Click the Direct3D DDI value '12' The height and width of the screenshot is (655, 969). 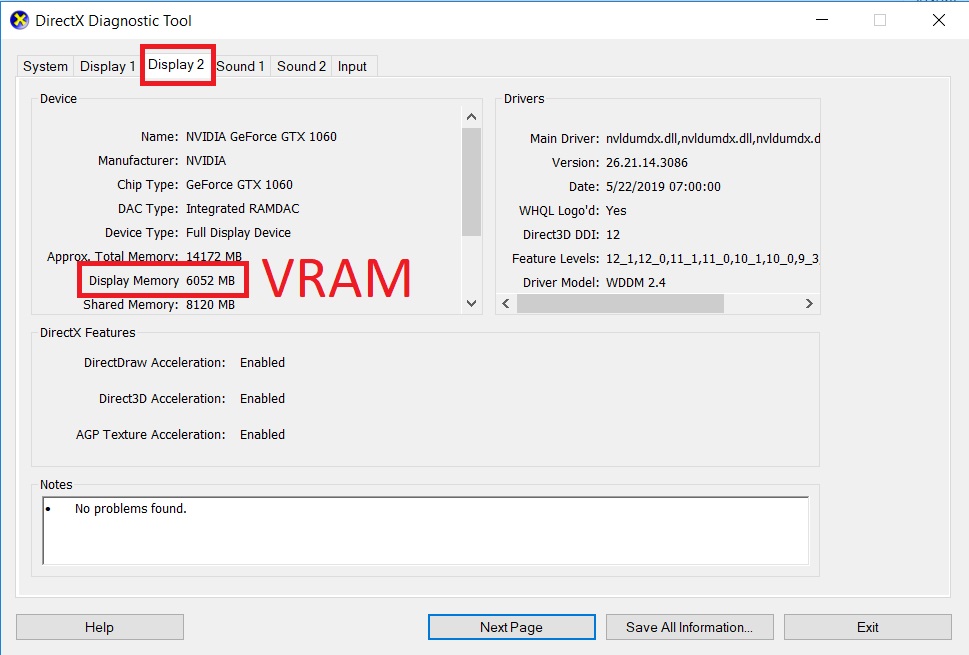[x=612, y=235]
